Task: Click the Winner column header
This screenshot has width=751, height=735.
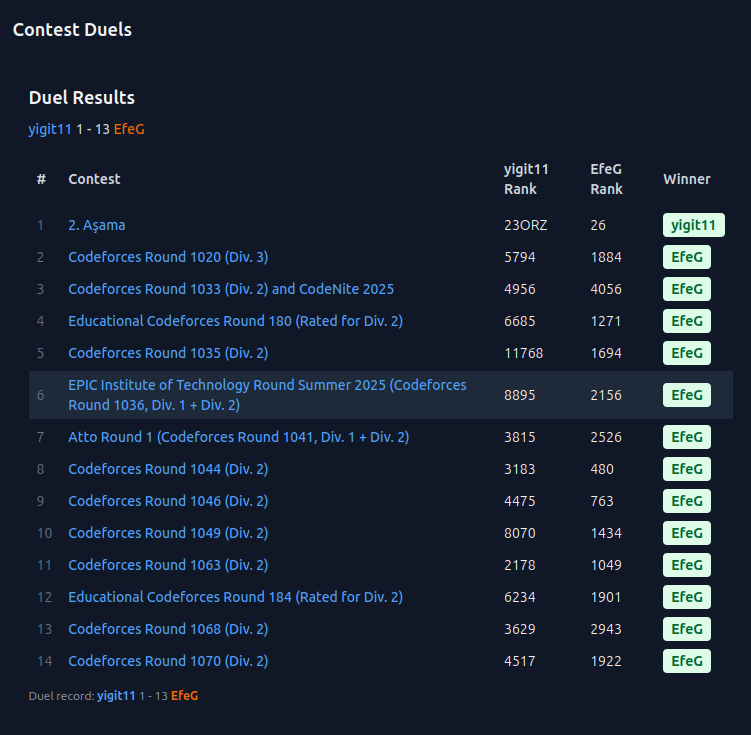Action: pyautogui.click(x=686, y=179)
